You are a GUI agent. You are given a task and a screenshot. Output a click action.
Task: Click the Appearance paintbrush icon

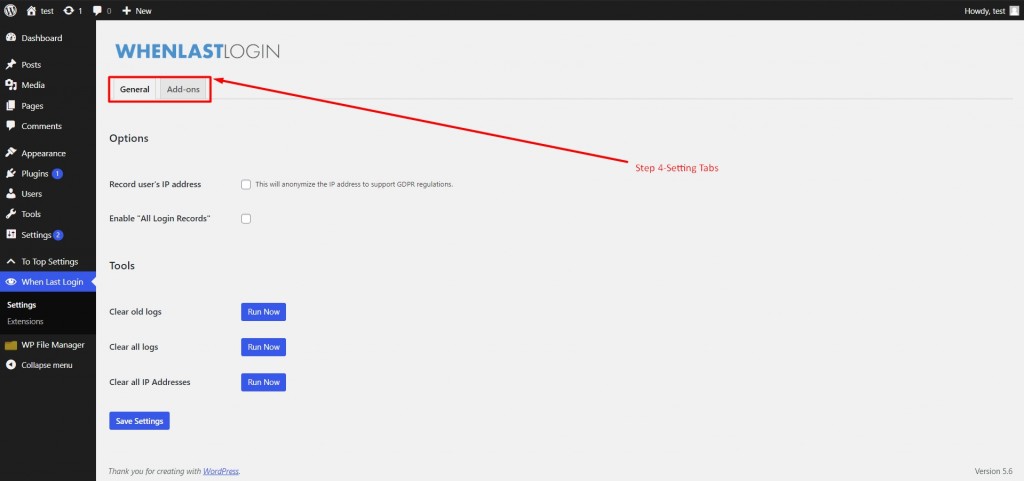(10, 153)
